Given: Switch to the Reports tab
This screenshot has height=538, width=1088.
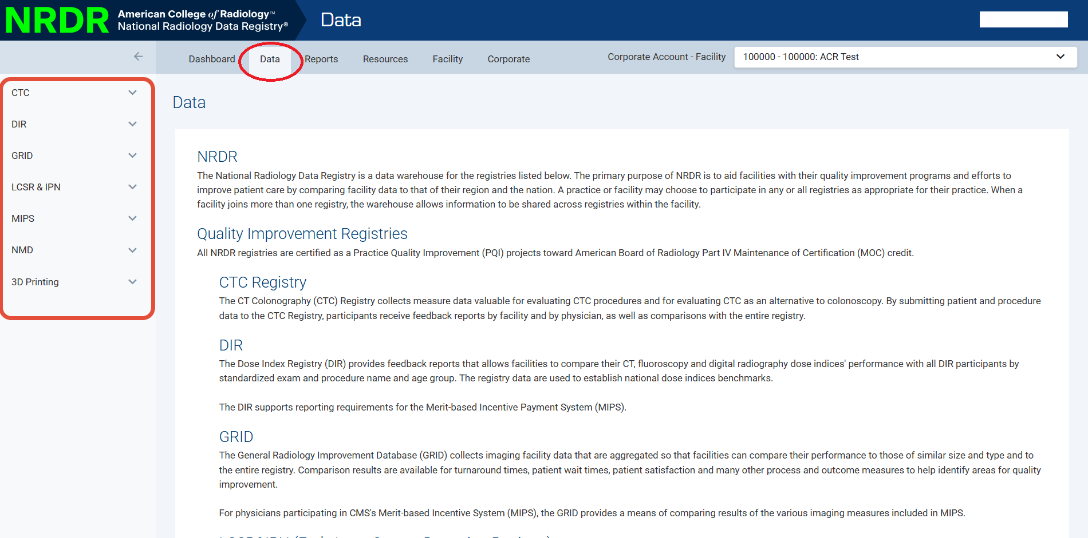Looking at the screenshot, I should tap(321, 59).
